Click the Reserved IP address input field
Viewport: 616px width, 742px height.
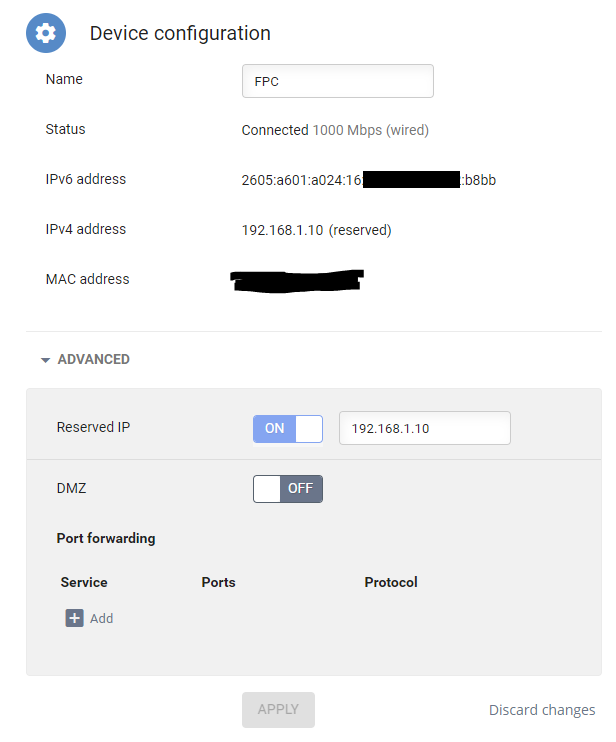425,428
